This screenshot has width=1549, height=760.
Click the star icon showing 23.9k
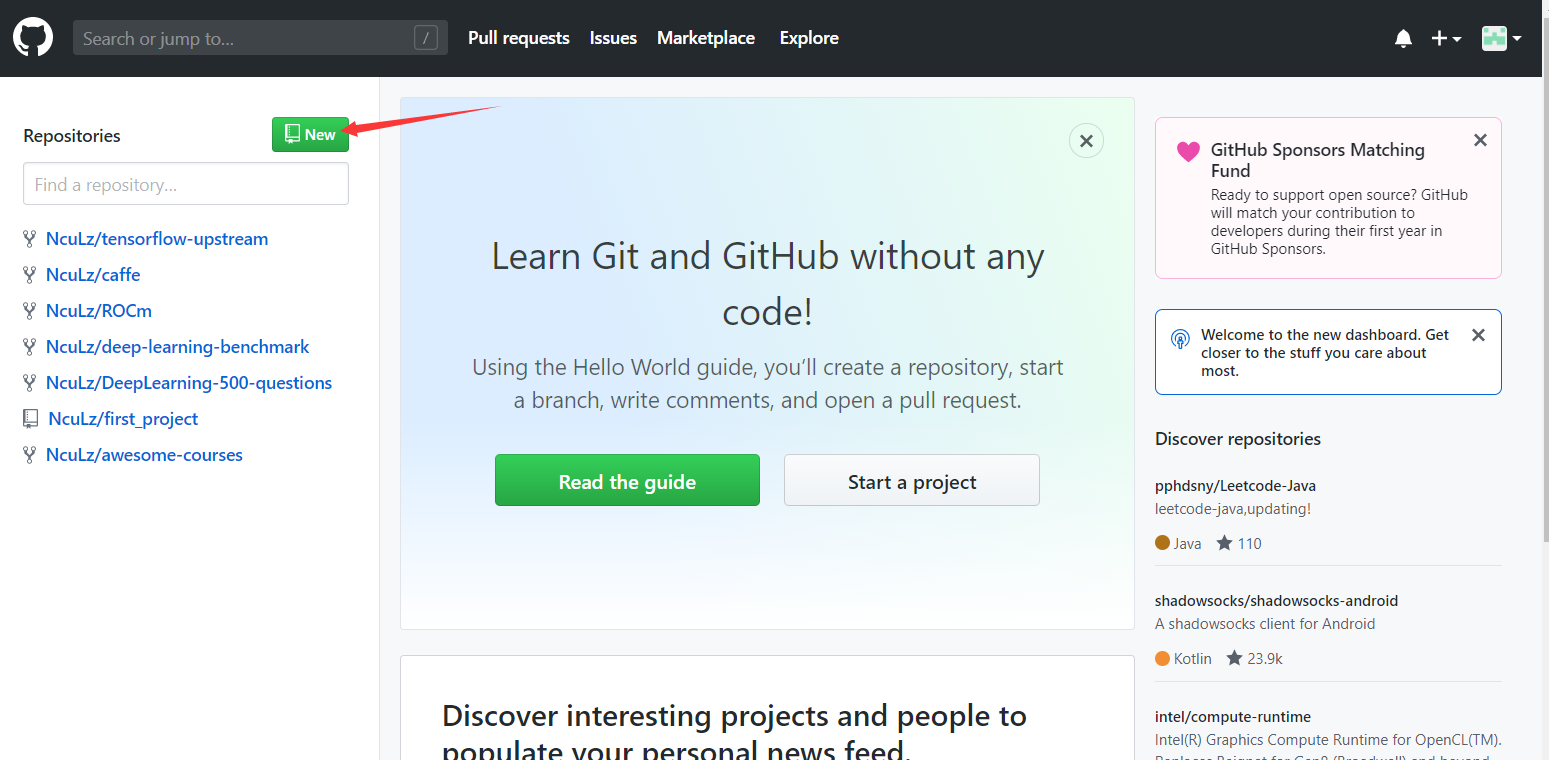point(1234,658)
